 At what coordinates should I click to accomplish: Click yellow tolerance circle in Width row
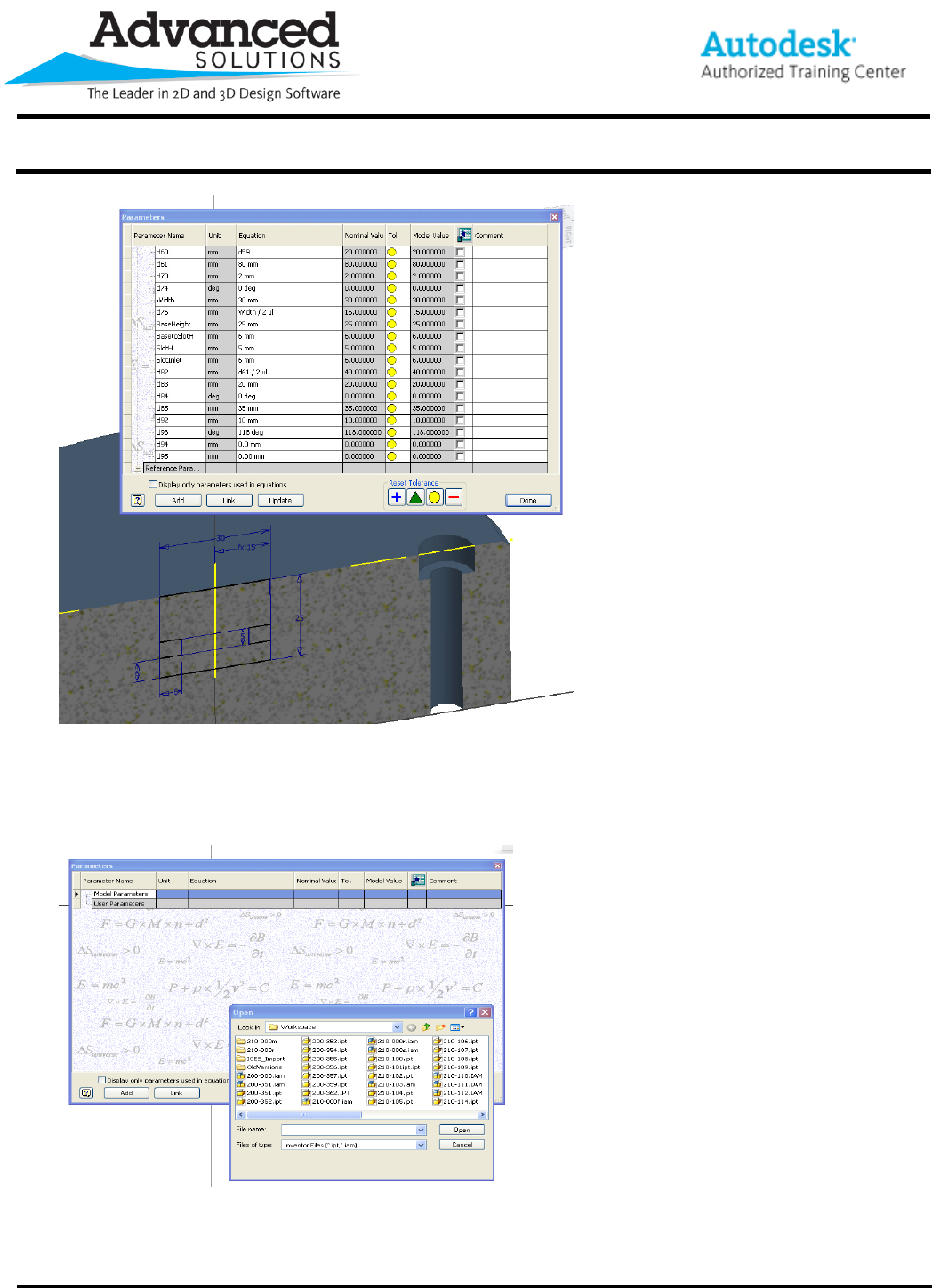coord(391,300)
